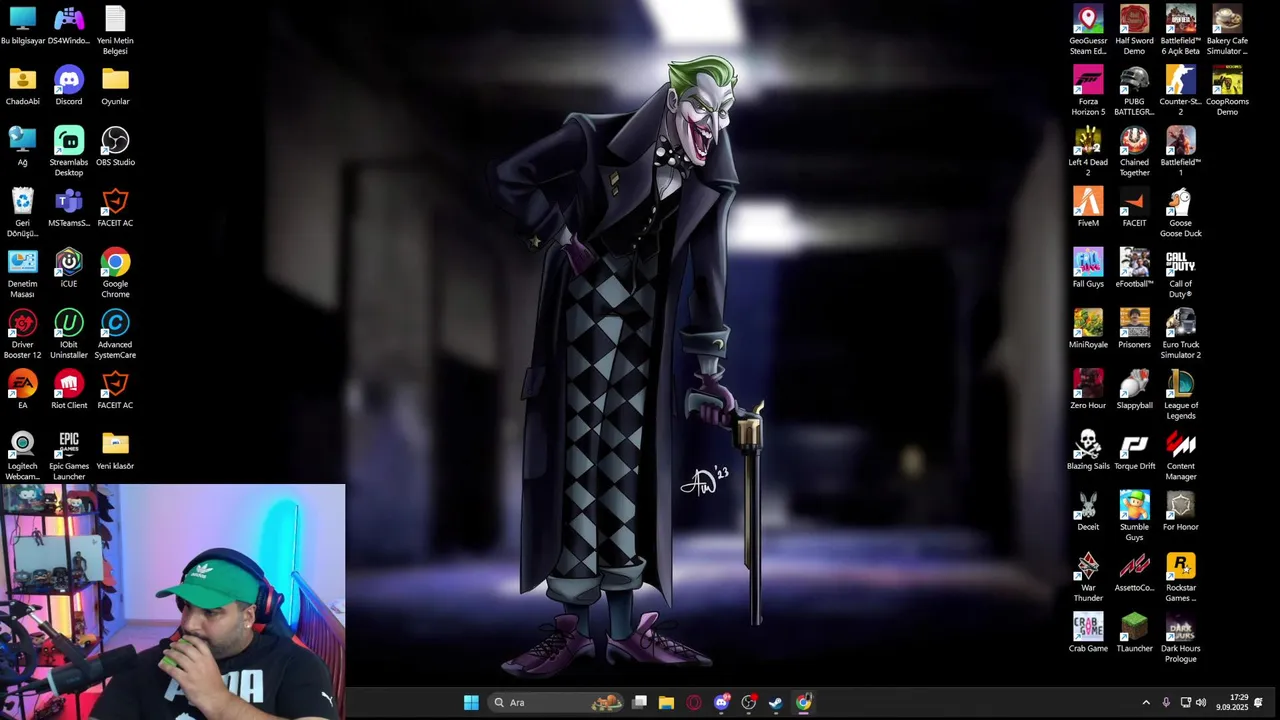1280x720 pixels.
Task: Launch Driver Booster 12
Action: pos(22,335)
